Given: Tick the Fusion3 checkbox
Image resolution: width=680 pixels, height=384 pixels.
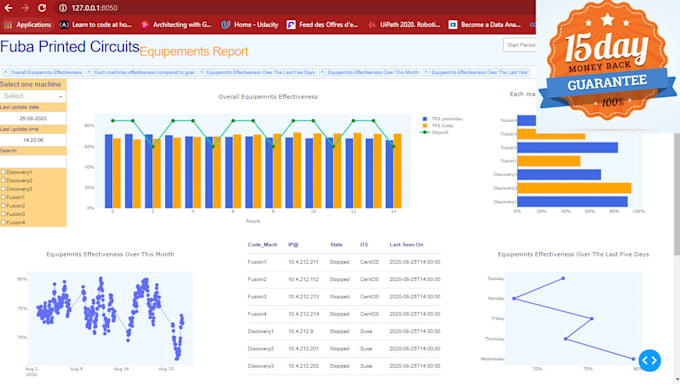Looking at the screenshot, I should tap(3, 213).
